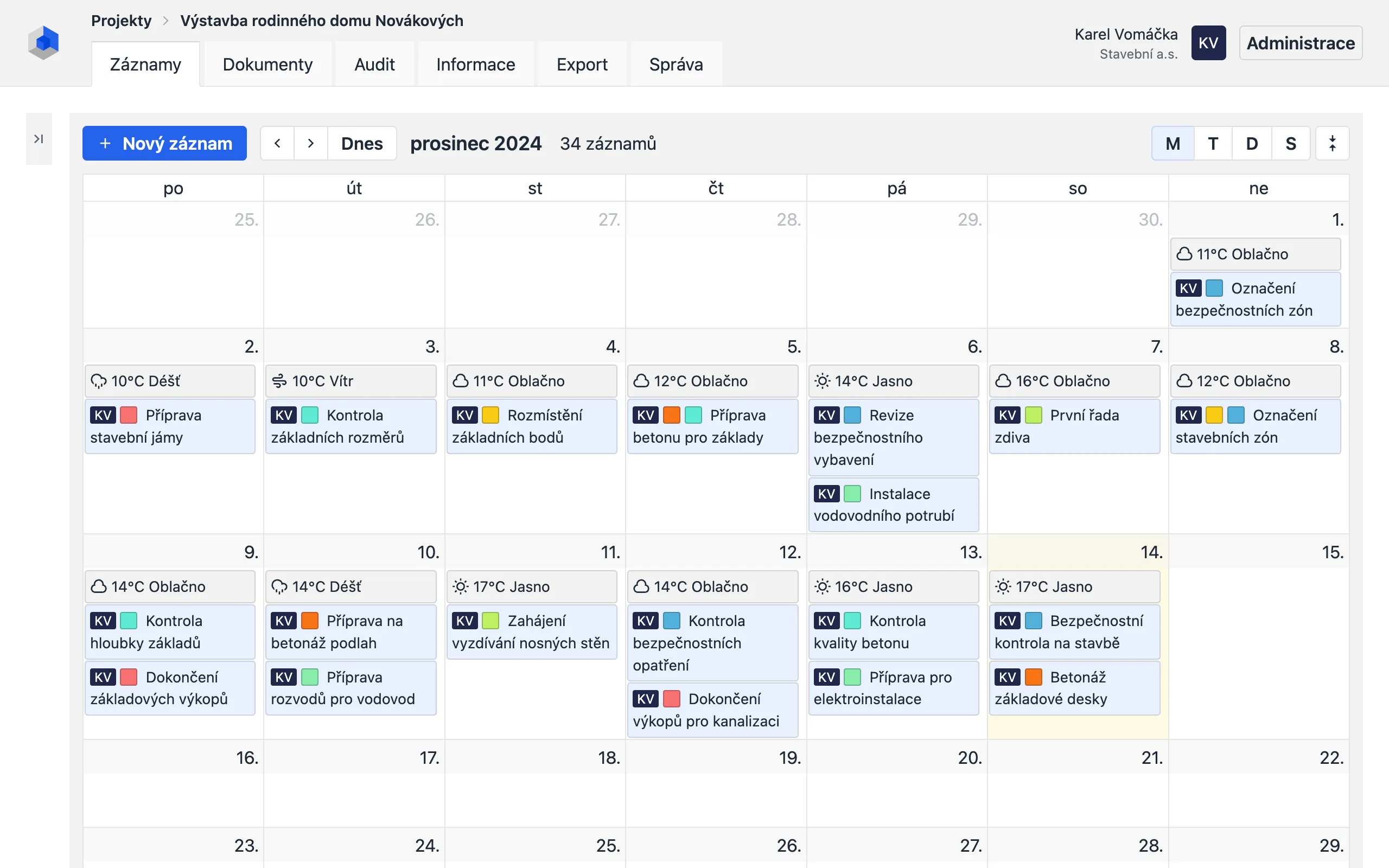Click the Projekty breadcrumb link
The width and height of the screenshot is (1389, 868).
(121, 21)
